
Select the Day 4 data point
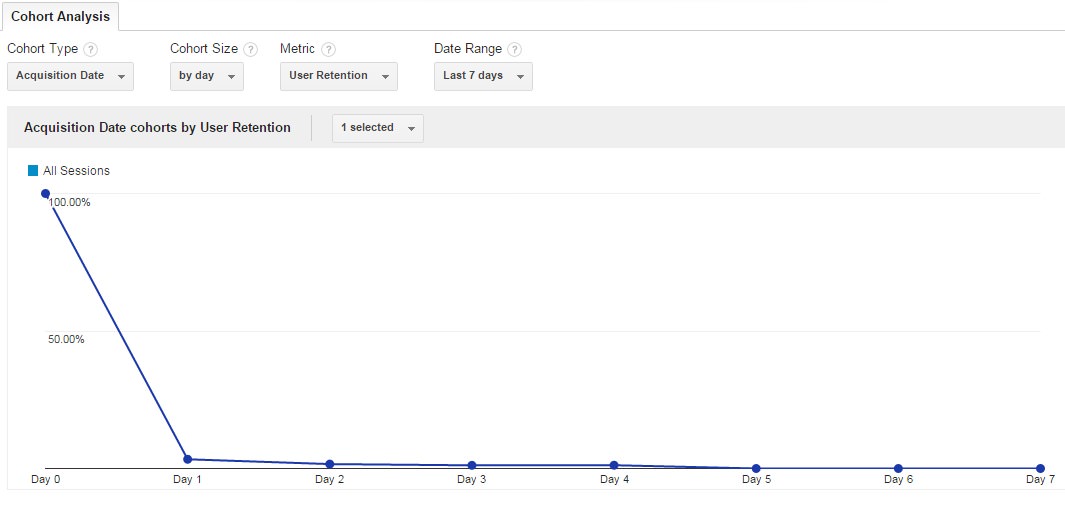tap(614, 465)
